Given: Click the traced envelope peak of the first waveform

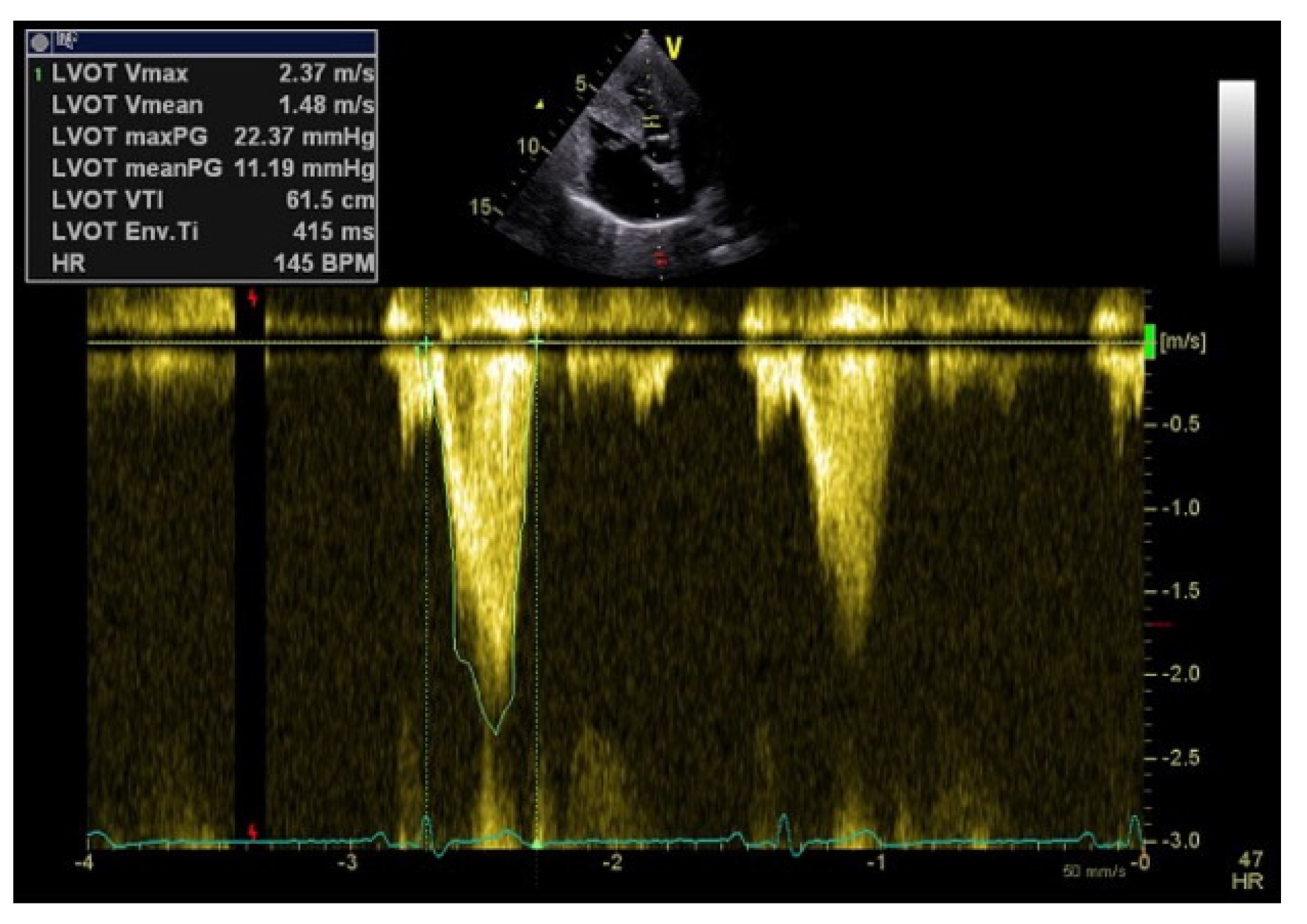Looking at the screenshot, I should click(496, 733).
